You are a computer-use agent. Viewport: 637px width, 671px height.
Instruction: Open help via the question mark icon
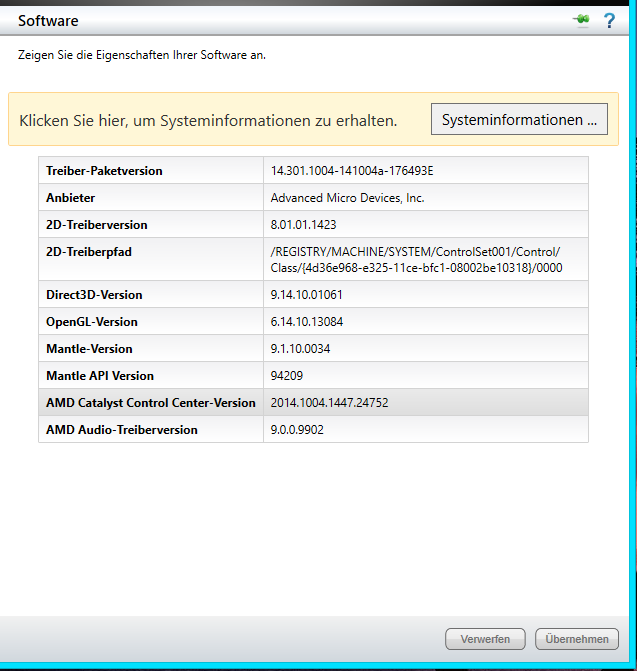(x=609, y=21)
